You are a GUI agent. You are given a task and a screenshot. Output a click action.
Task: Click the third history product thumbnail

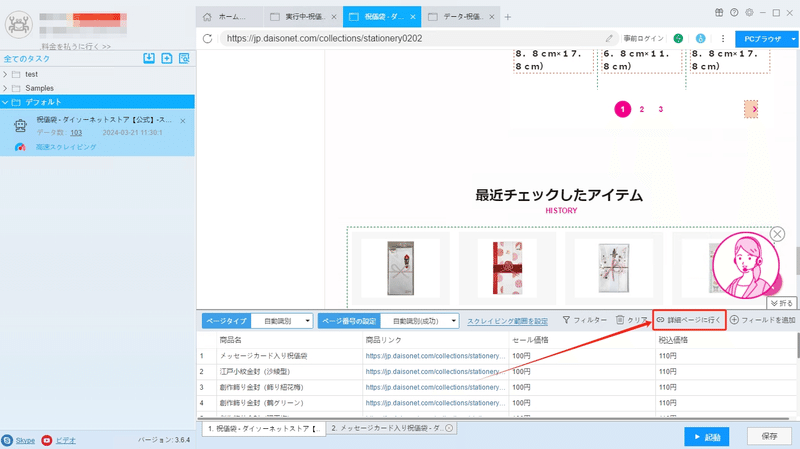[614, 268]
